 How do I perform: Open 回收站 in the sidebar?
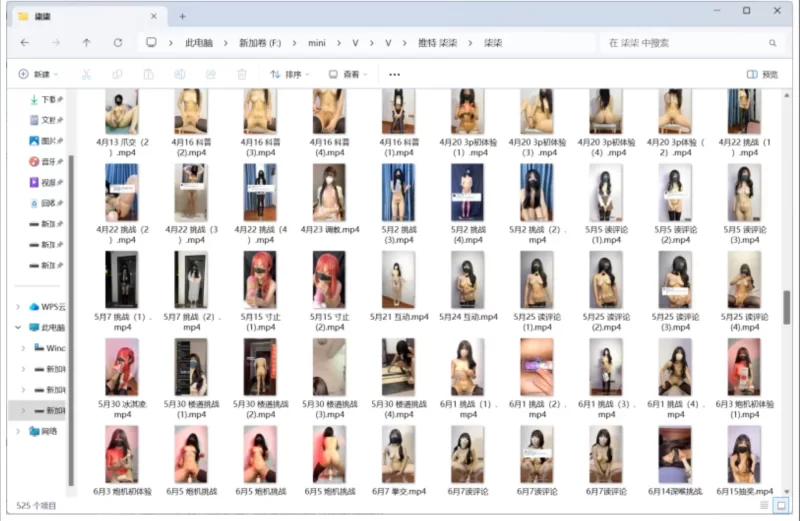pyautogui.click(x=46, y=203)
